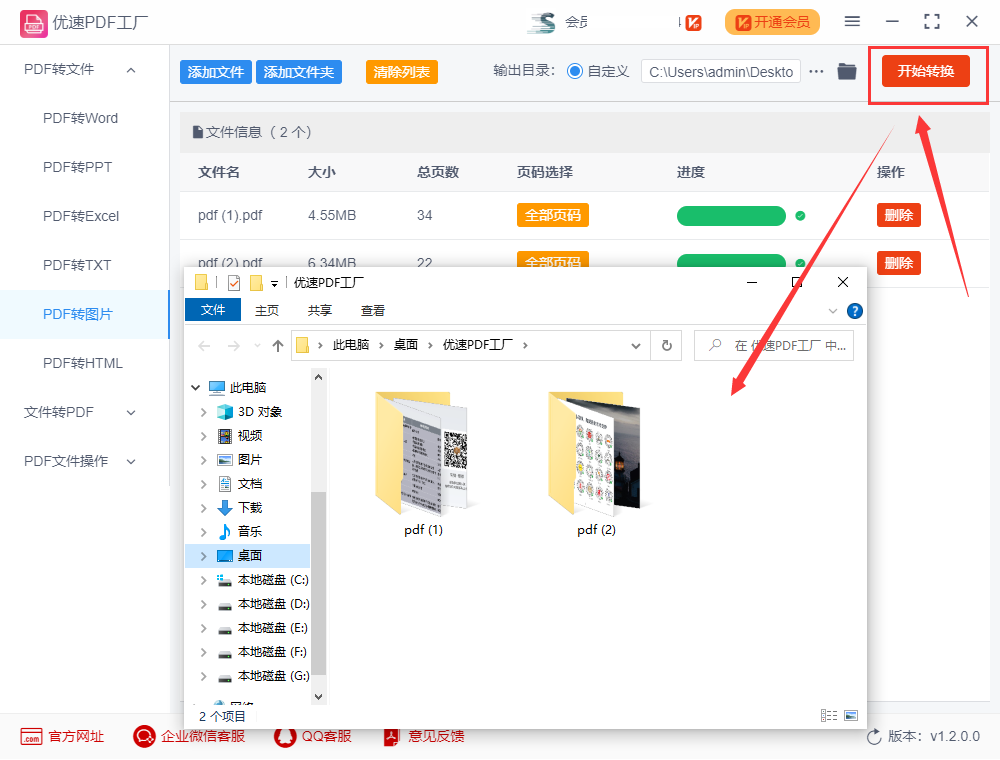Open quick access toolbar customize dropdown
The height and width of the screenshot is (760, 1000).
[274, 284]
